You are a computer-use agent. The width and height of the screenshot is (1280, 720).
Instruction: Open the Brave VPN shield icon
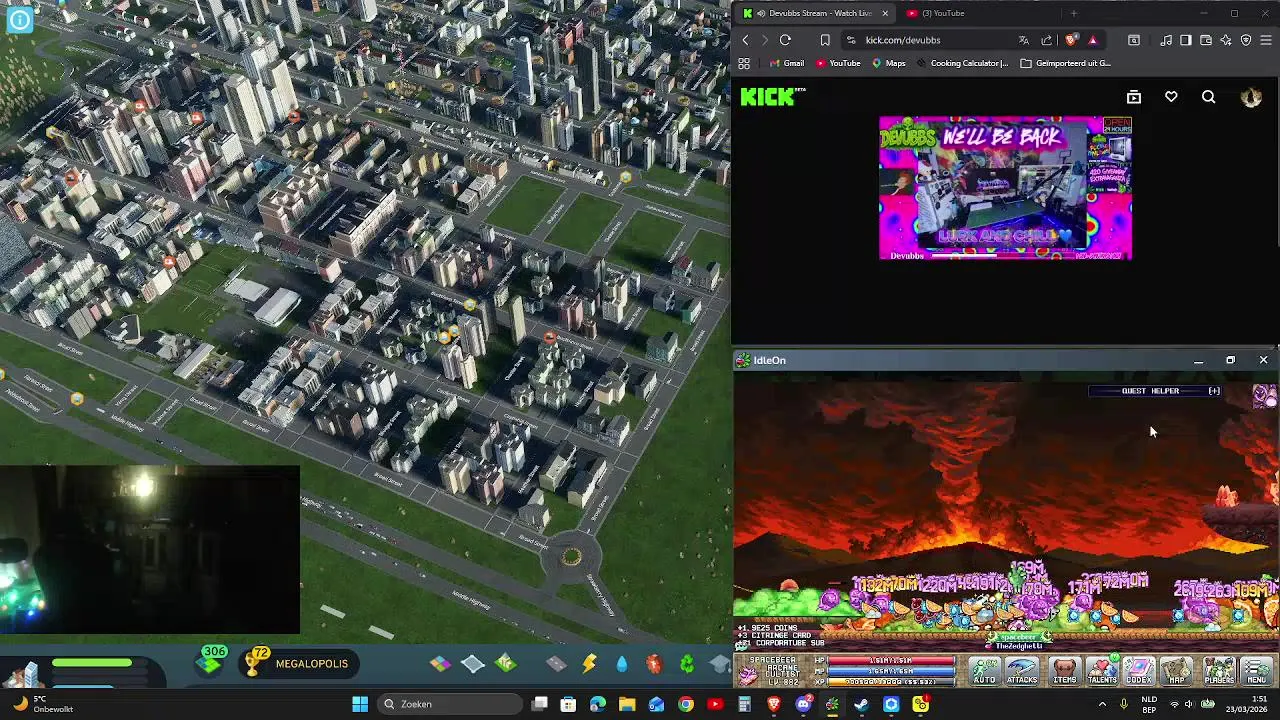[1246, 40]
